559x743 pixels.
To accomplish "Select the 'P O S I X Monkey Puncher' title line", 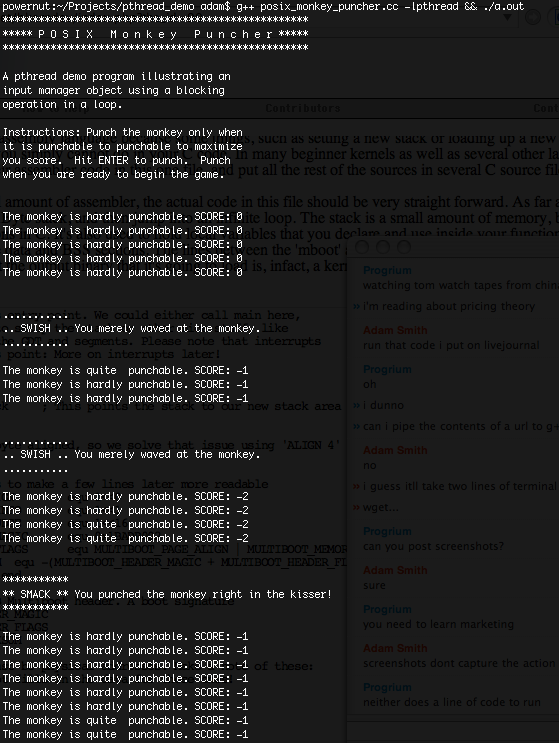I will (x=155, y=34).
